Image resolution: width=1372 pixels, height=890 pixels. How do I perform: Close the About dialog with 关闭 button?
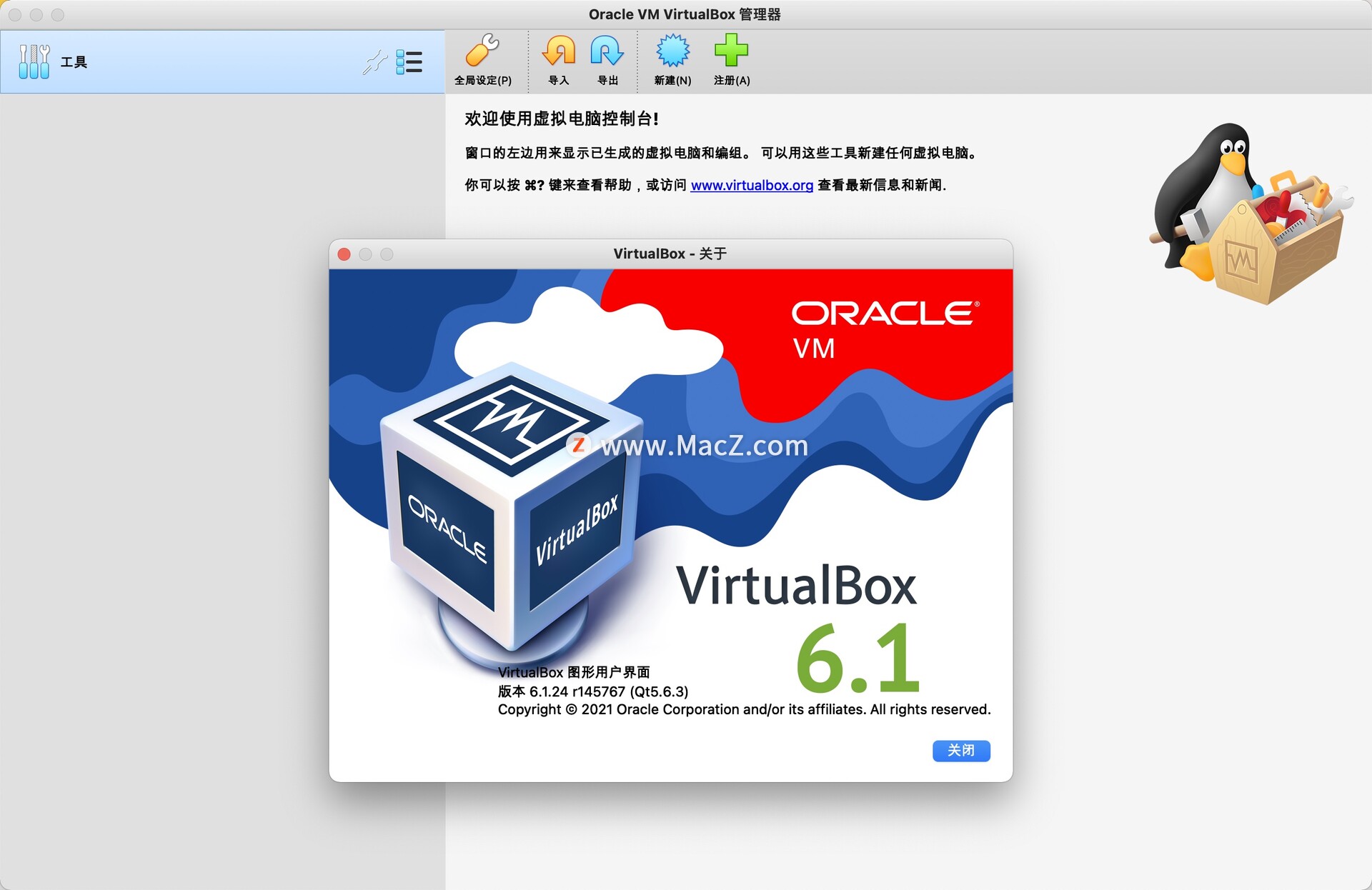960,750
